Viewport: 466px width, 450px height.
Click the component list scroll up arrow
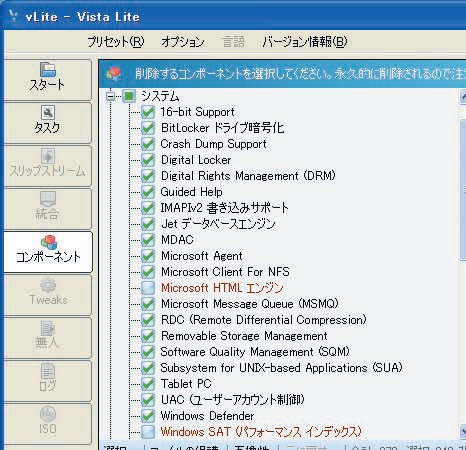[463, 97]
